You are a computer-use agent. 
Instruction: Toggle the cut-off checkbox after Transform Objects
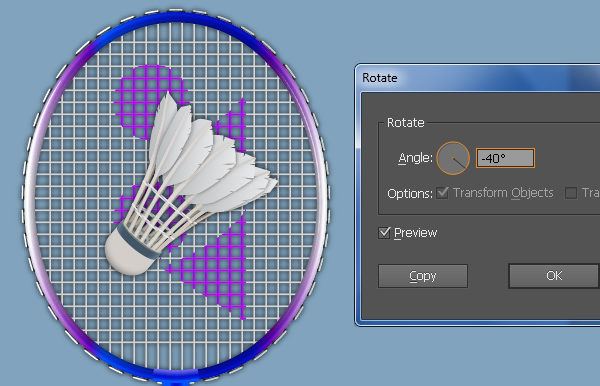(571, 193)
